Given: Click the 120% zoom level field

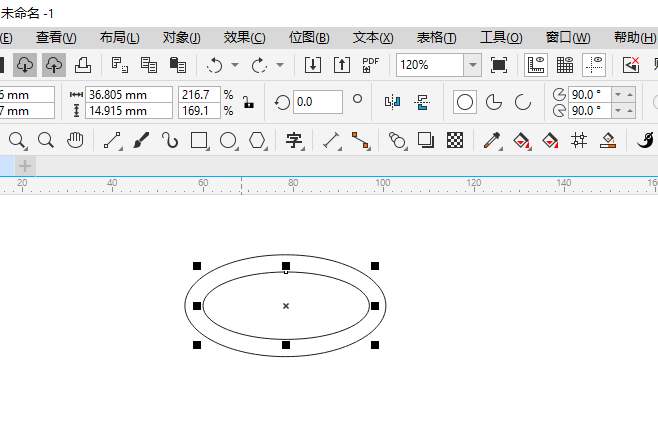Looking at the screenshot, I should point(430,65).
